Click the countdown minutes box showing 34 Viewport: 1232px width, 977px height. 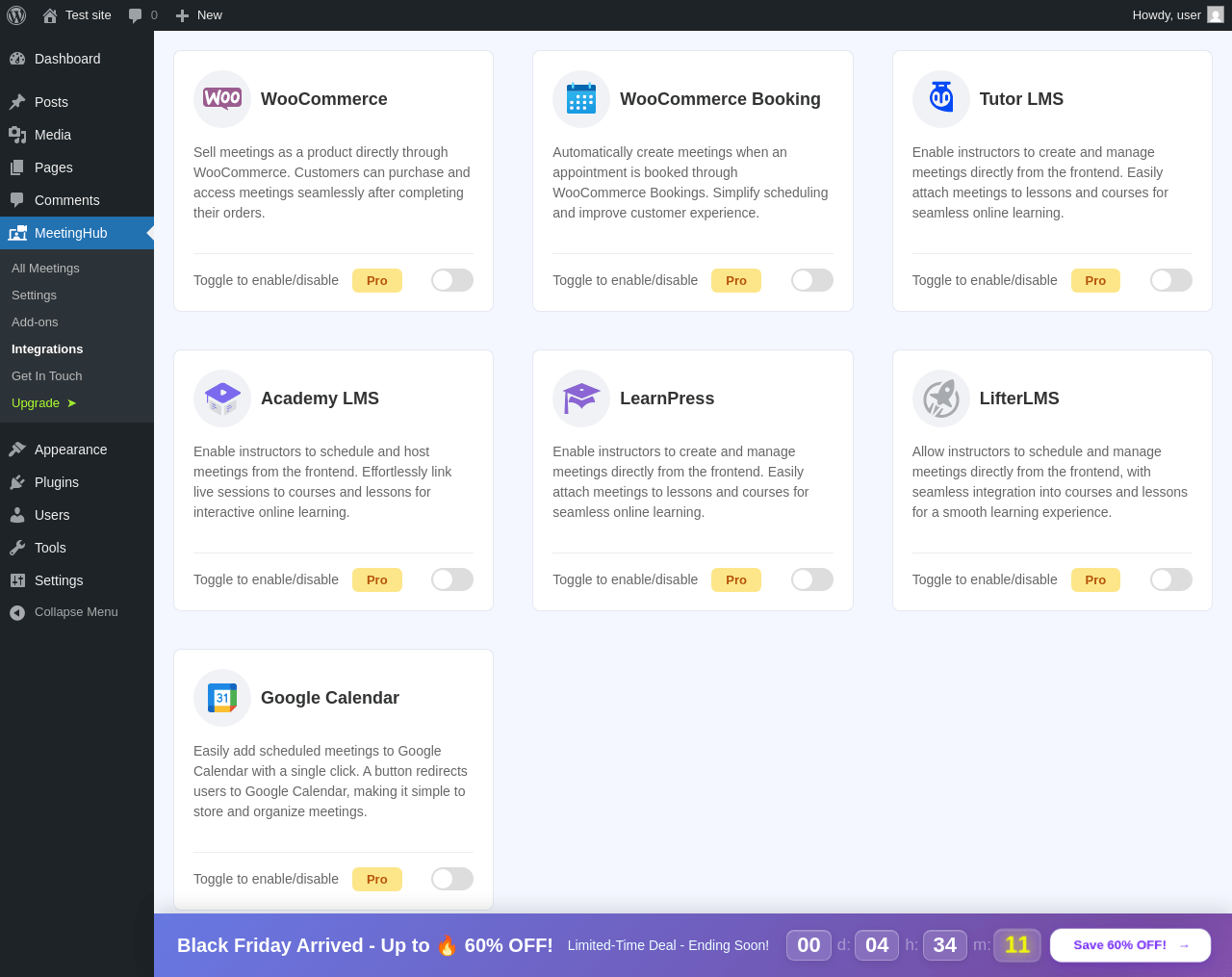945,945
